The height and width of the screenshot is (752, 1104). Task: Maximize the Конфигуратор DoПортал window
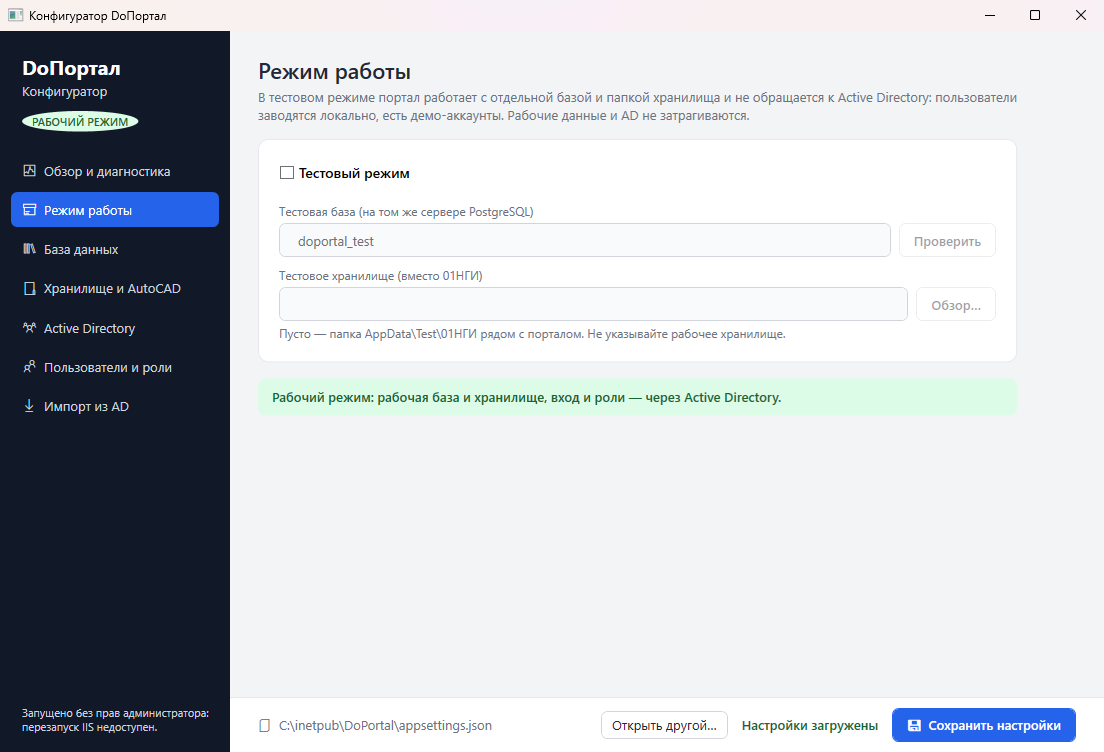tap(1035, 15)
